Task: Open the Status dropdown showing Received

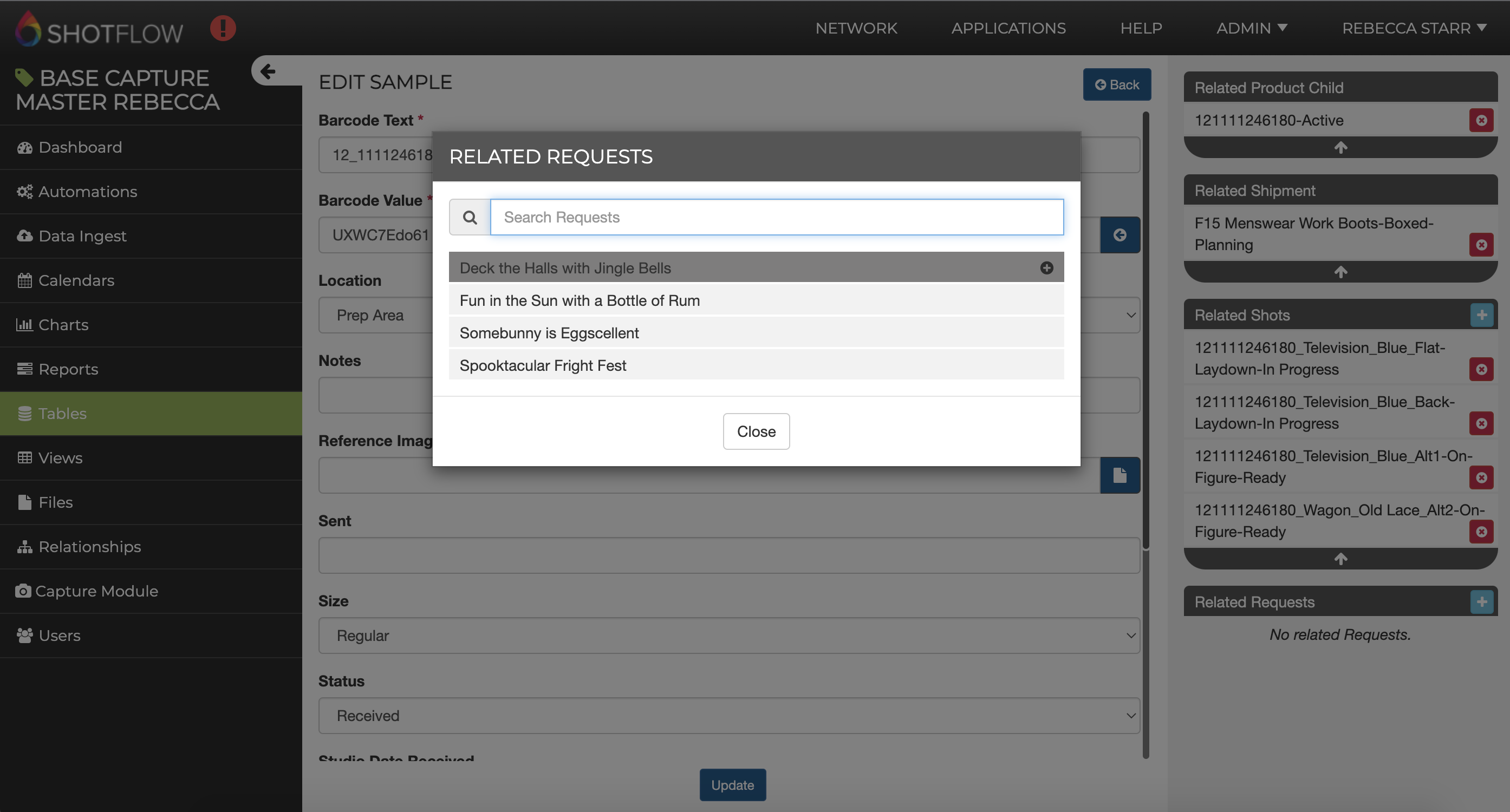Action: (728, 715)
